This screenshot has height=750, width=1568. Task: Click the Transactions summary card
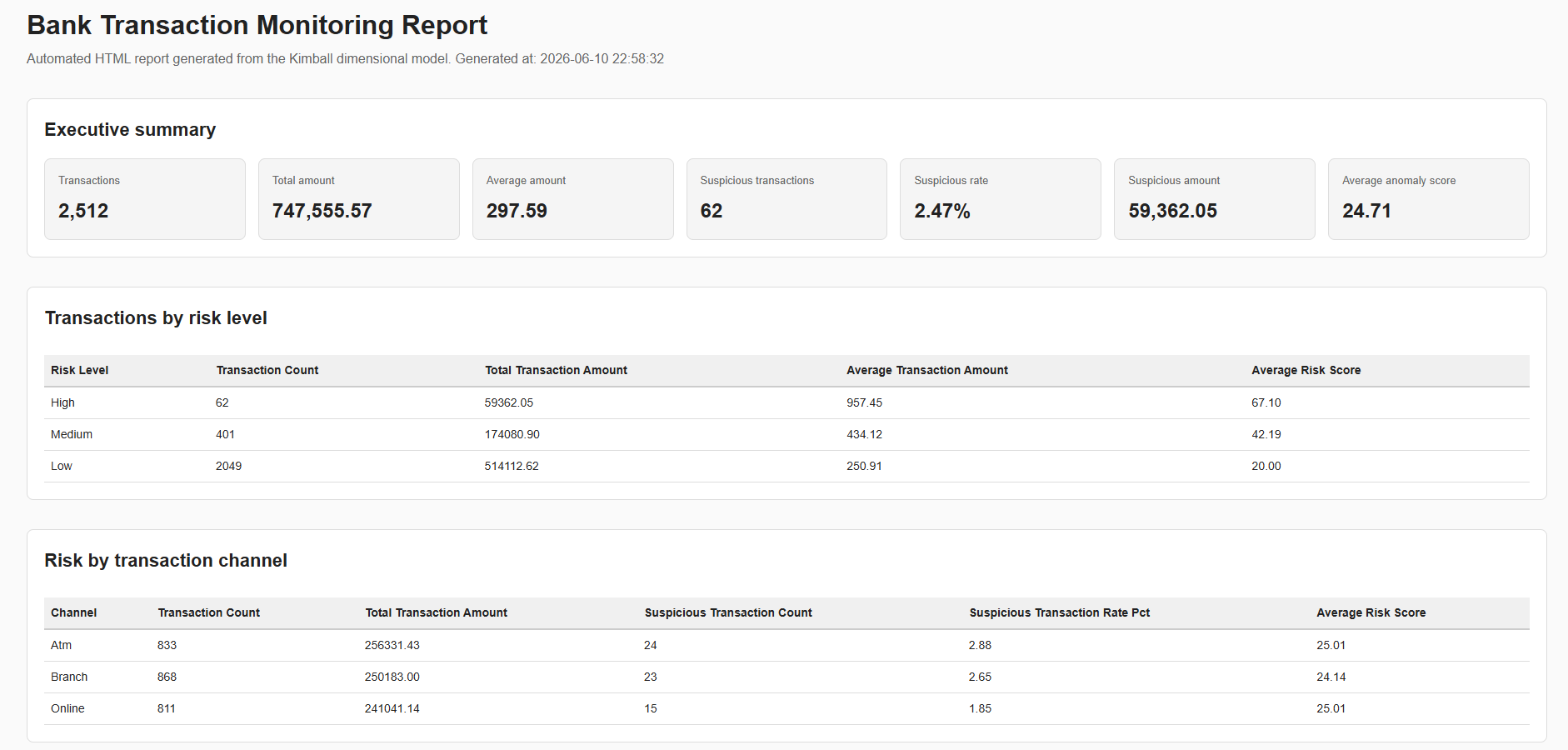(x=145, y=199)
